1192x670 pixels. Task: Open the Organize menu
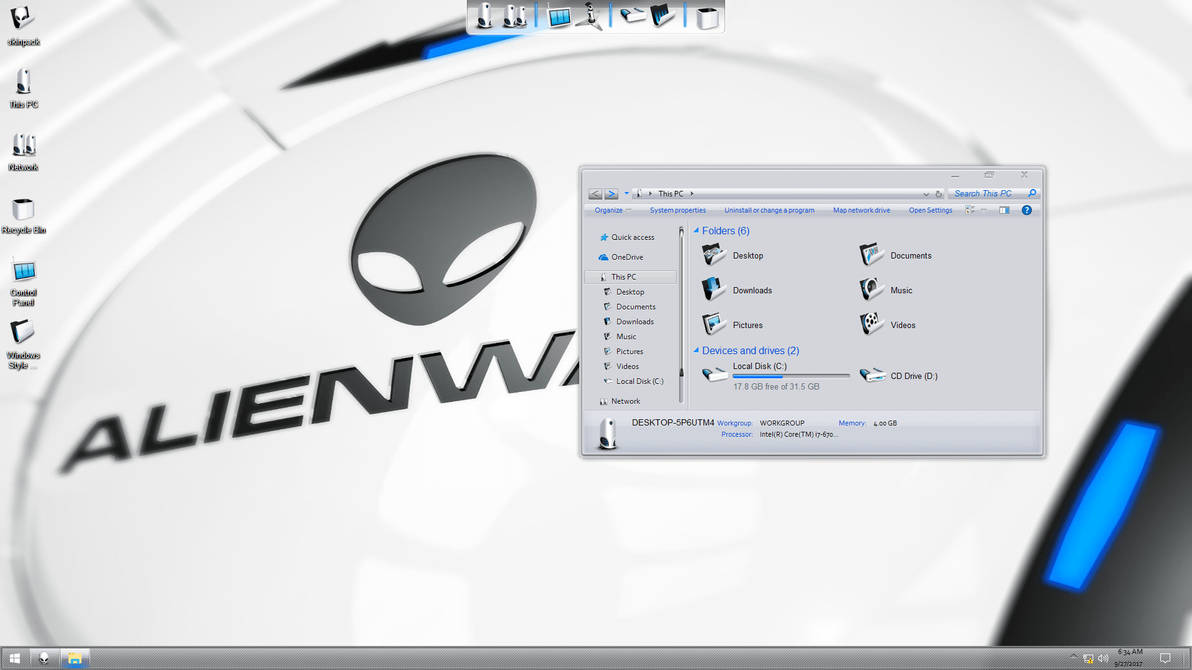click(x=611, y=210)
